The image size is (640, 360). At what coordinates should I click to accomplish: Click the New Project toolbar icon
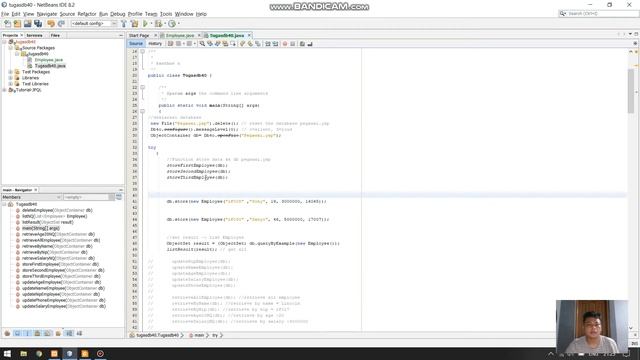18,24
